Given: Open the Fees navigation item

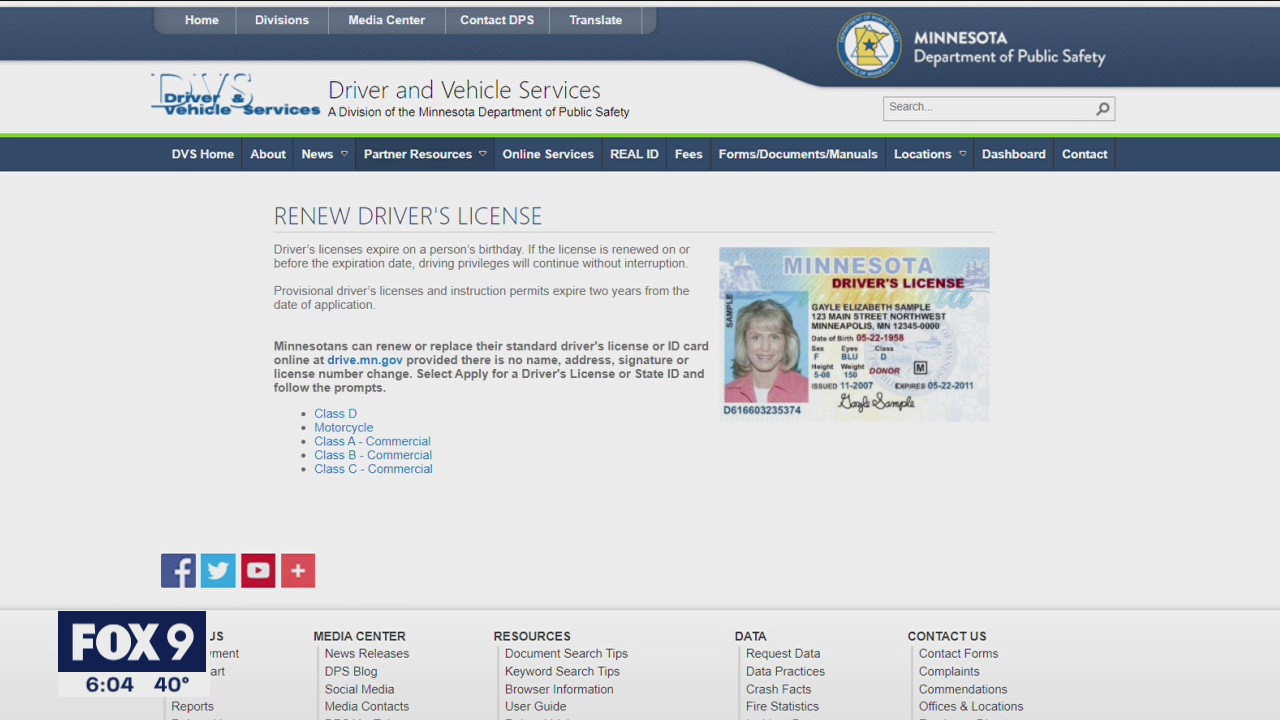Looking at the screenshot, I should (x=689, y=154).
